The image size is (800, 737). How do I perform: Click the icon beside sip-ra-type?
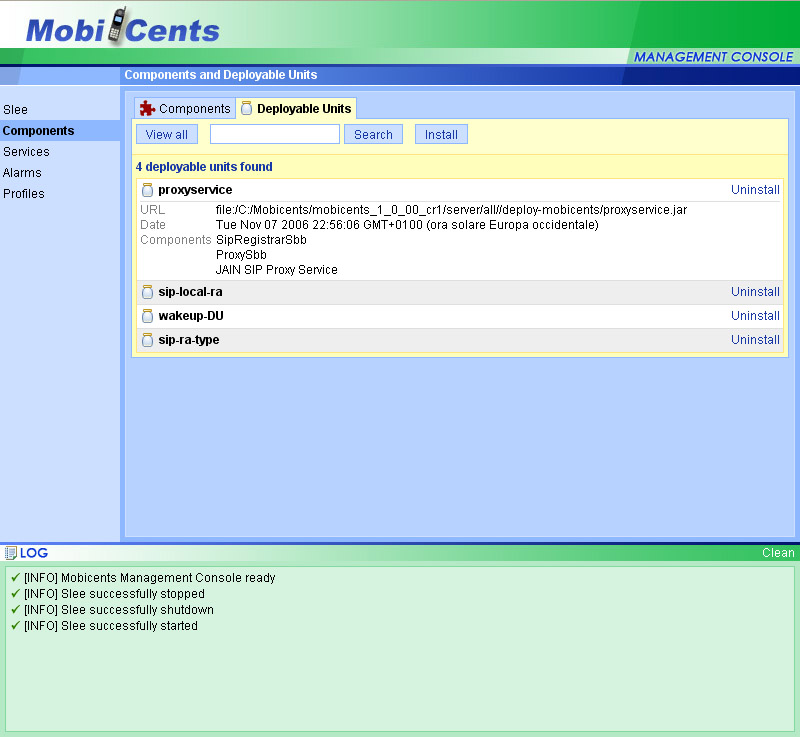pyautogui.click(x=147, y=340)
